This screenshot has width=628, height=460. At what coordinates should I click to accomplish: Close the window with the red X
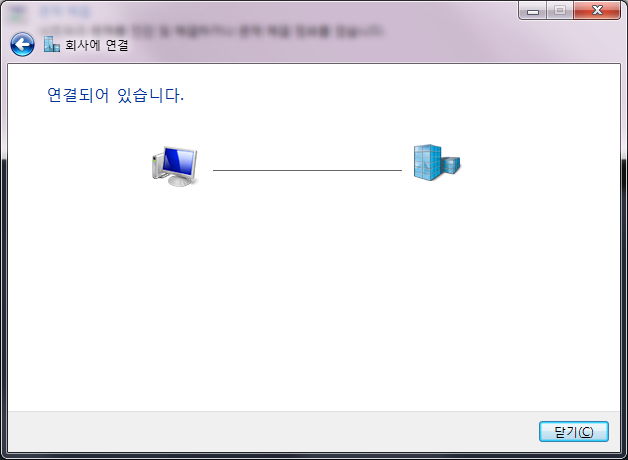pyautogui.click(x=597, y=11)
